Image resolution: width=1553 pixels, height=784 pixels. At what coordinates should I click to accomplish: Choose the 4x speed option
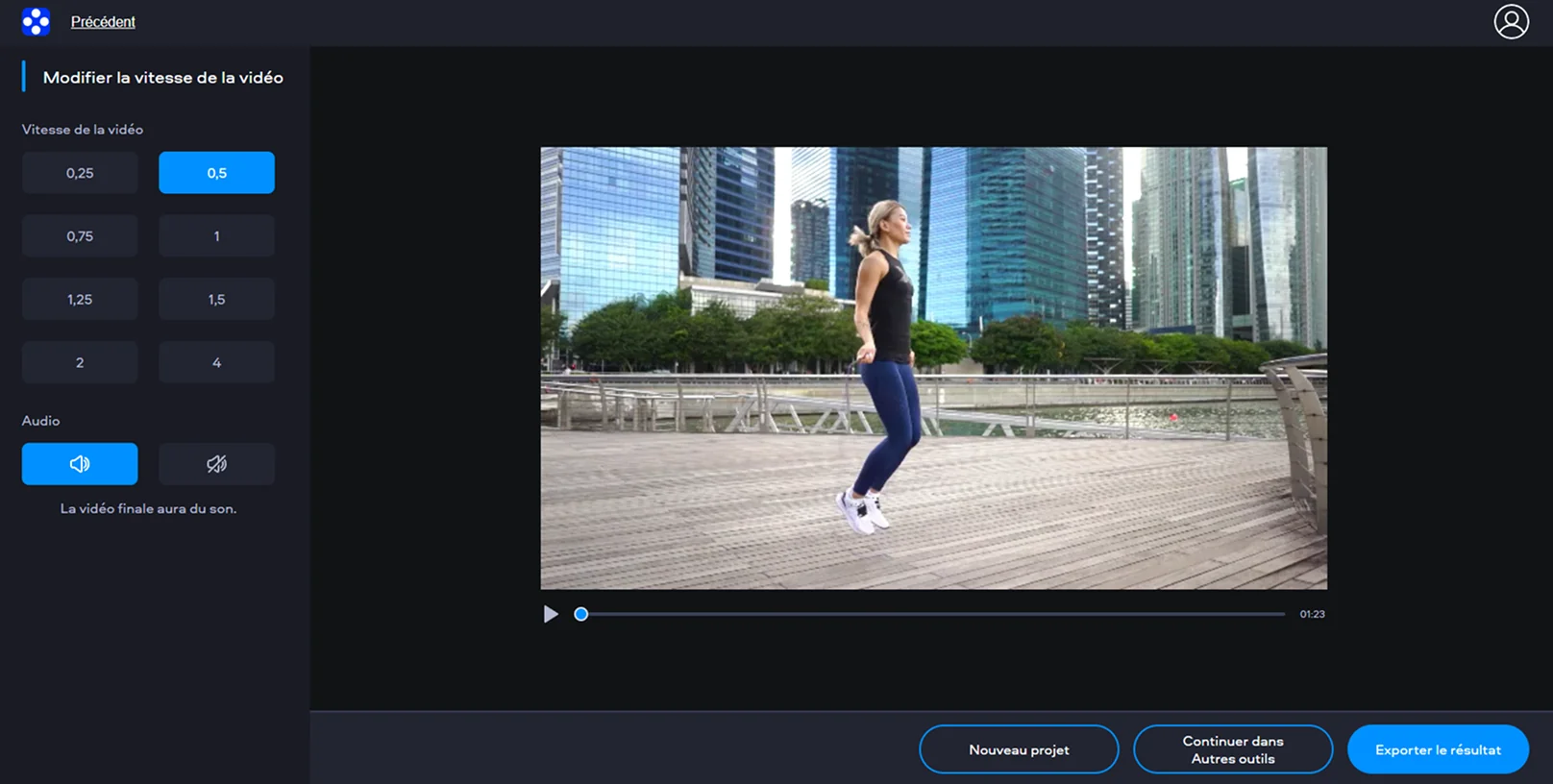(x=216, y=363)
